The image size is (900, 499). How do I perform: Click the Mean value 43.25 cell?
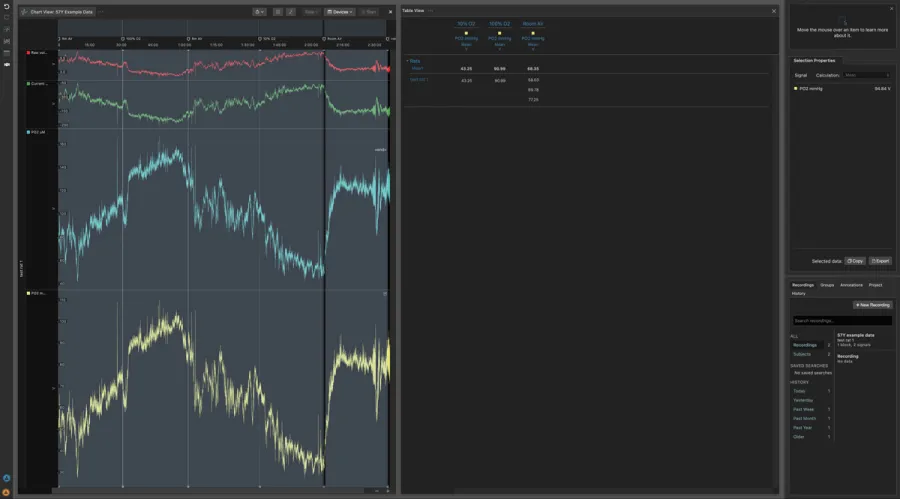466,68
